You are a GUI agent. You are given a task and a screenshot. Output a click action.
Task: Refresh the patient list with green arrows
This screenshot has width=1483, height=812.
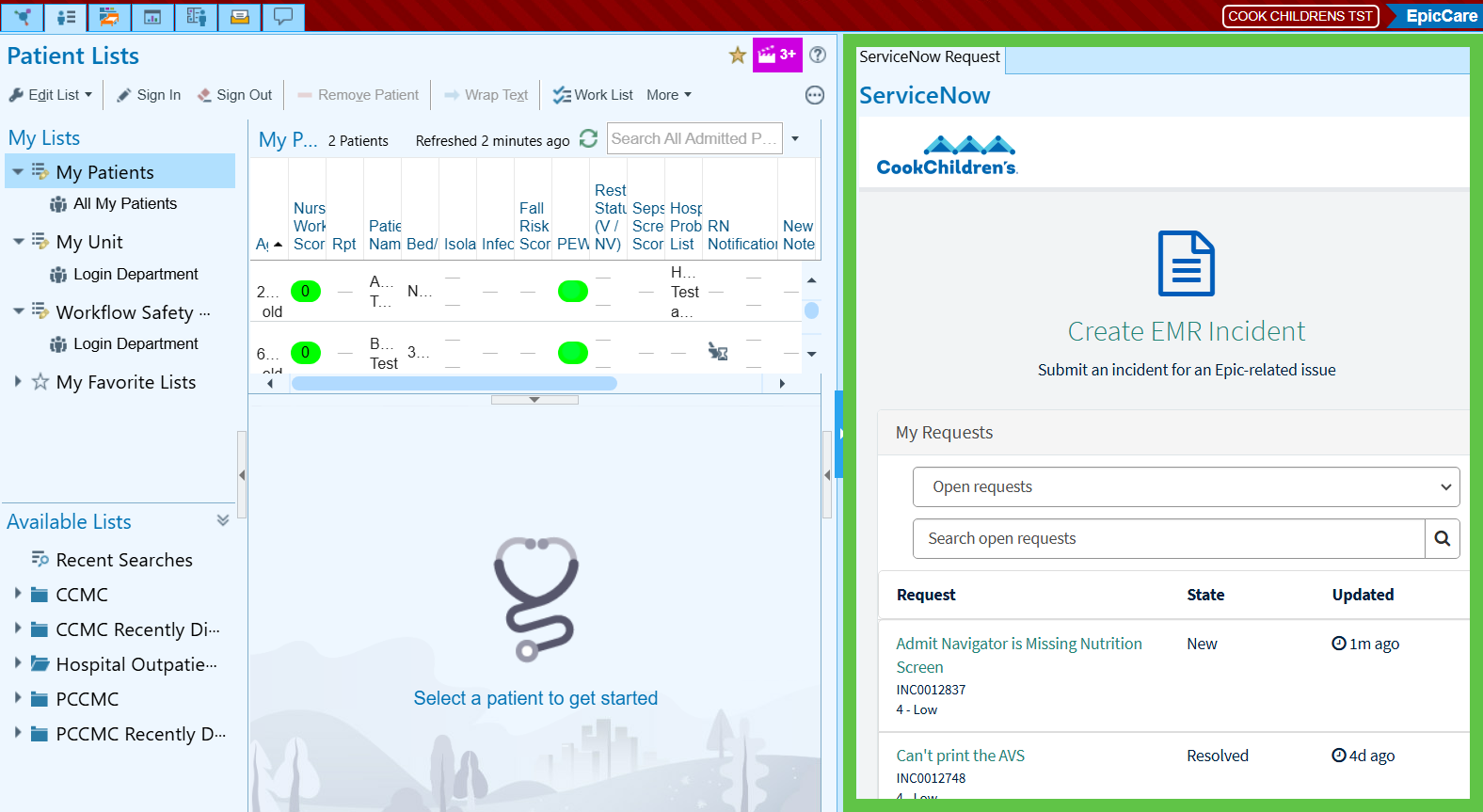click(589, 138)
